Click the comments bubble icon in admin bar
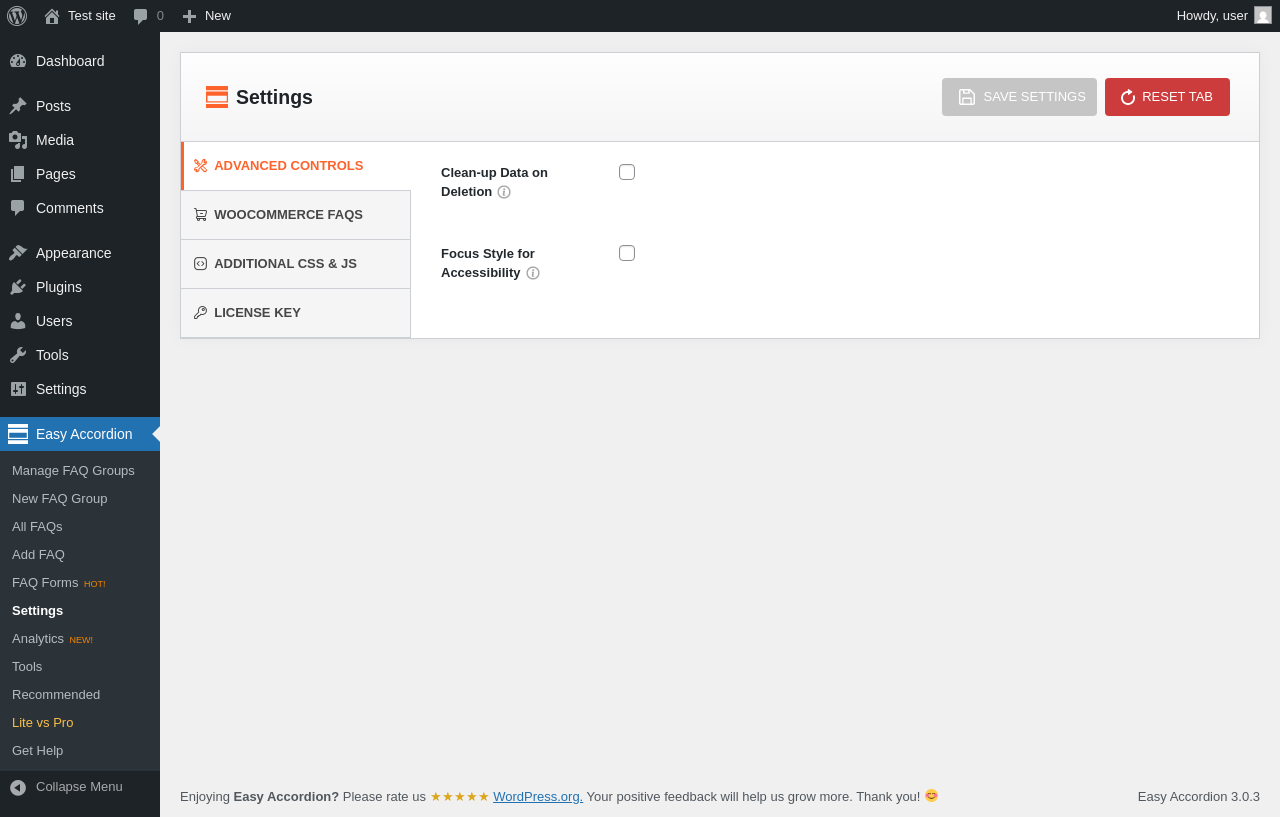 coord(141,16)
